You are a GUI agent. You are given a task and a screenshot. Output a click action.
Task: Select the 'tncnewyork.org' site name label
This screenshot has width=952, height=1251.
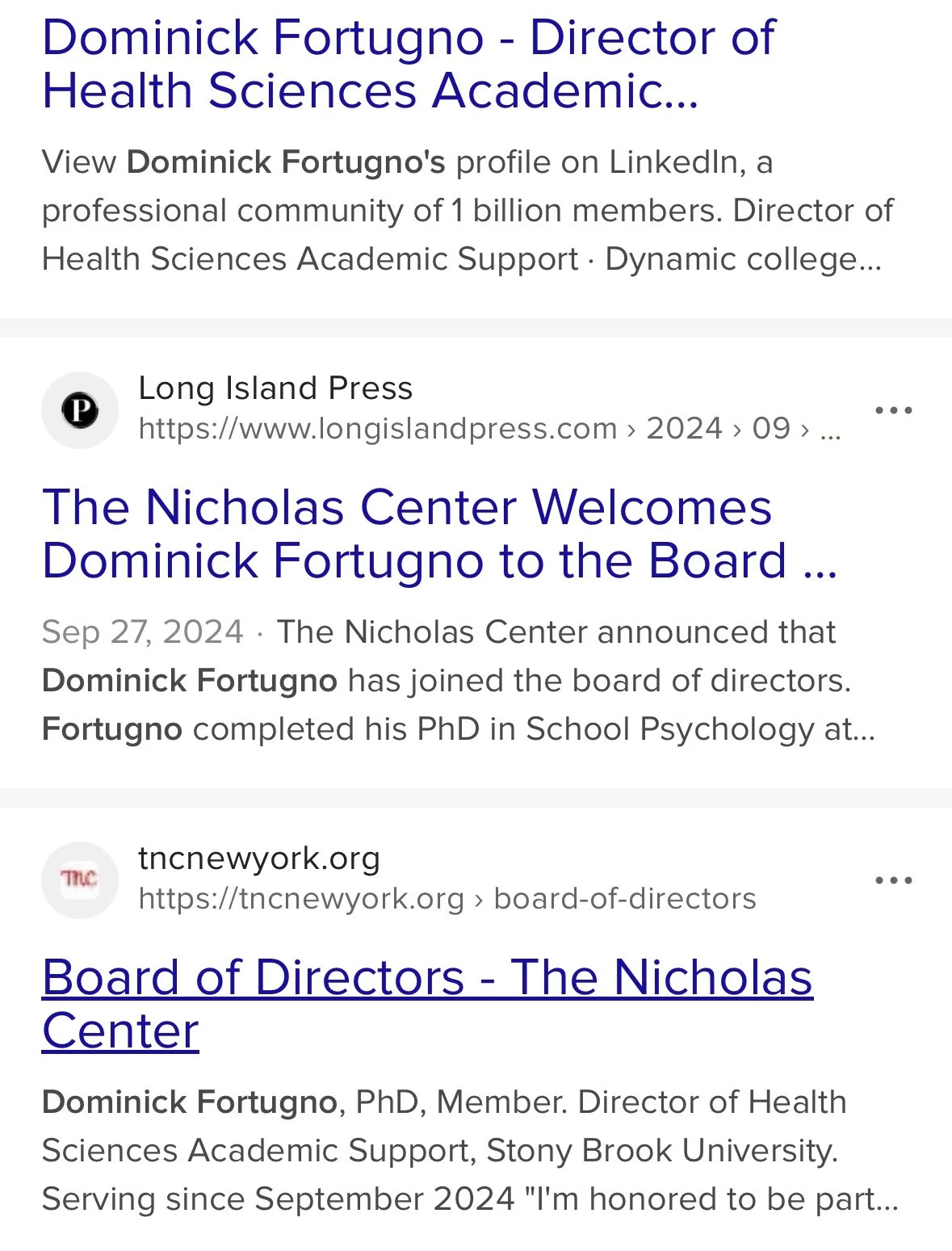coord(259,858)
